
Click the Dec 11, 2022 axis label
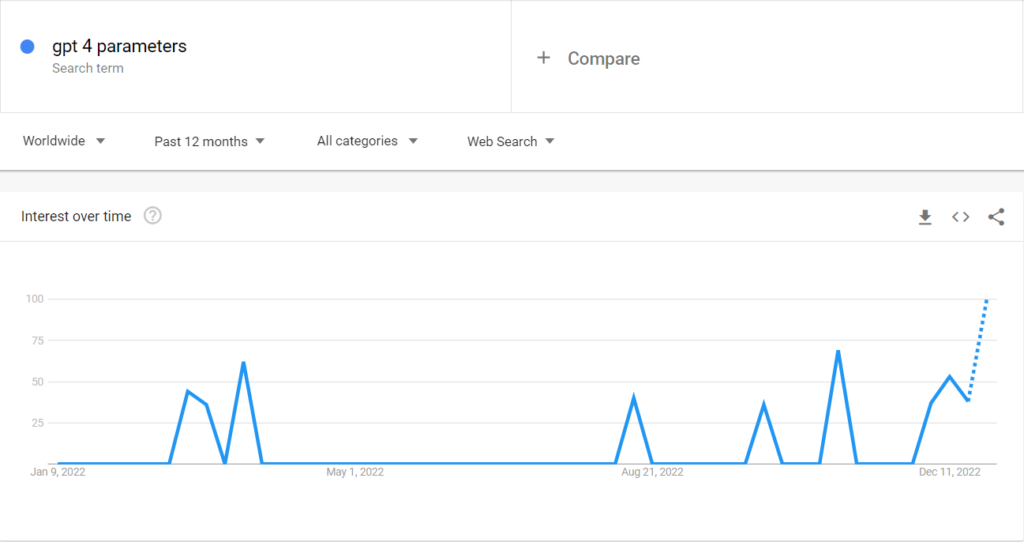coord(950,472)
